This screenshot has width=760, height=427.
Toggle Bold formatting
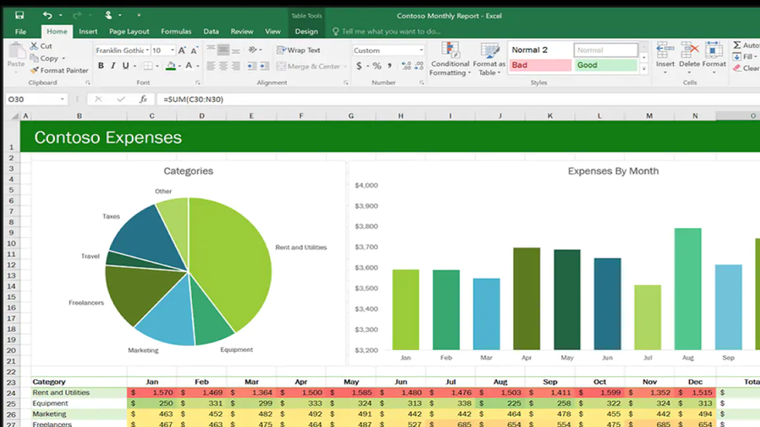[x=101, y=66]
